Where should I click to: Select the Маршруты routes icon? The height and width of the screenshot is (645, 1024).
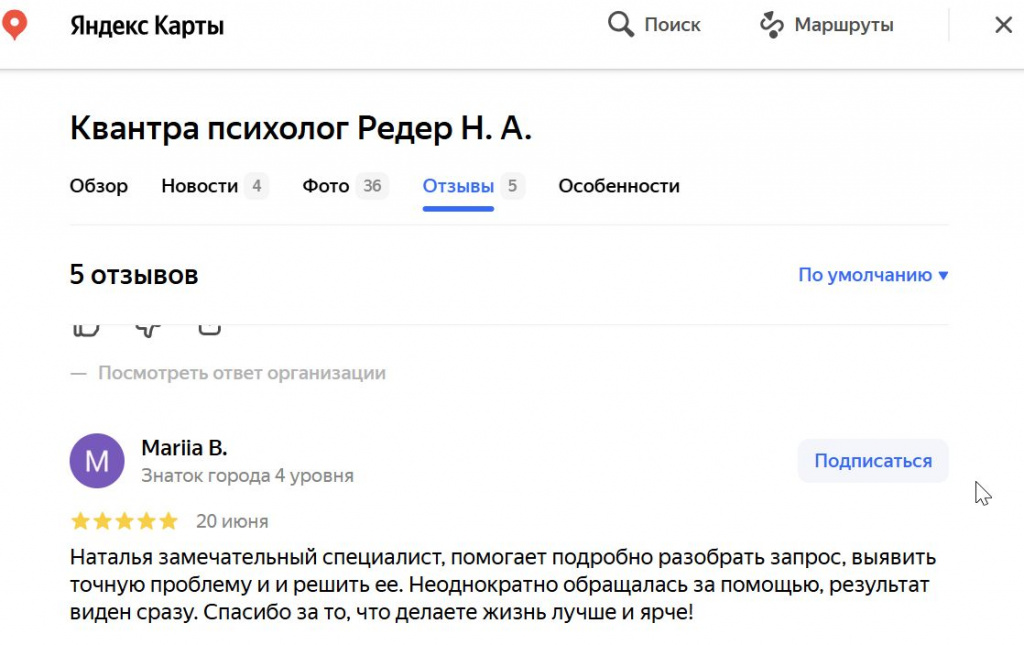pyautogui.click(x=770, y=24)
